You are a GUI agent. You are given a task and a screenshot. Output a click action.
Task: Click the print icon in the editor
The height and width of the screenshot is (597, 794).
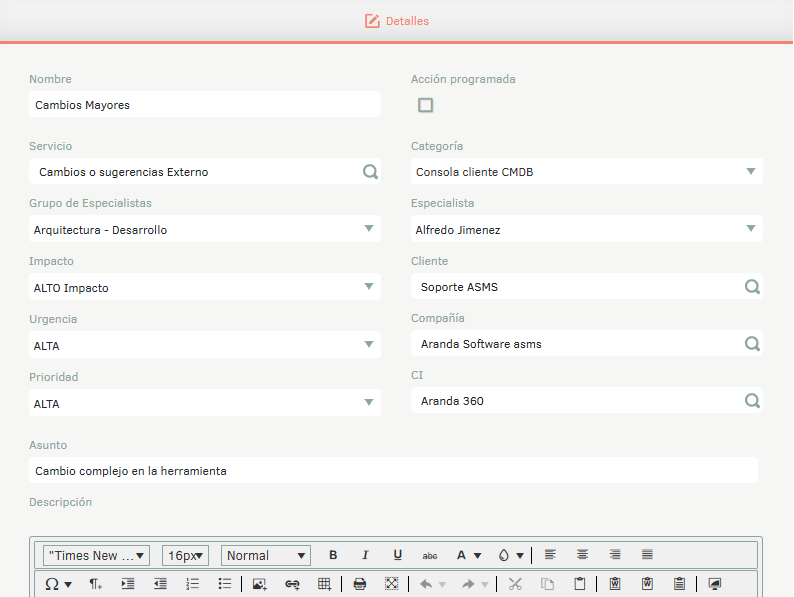(360, 584)
